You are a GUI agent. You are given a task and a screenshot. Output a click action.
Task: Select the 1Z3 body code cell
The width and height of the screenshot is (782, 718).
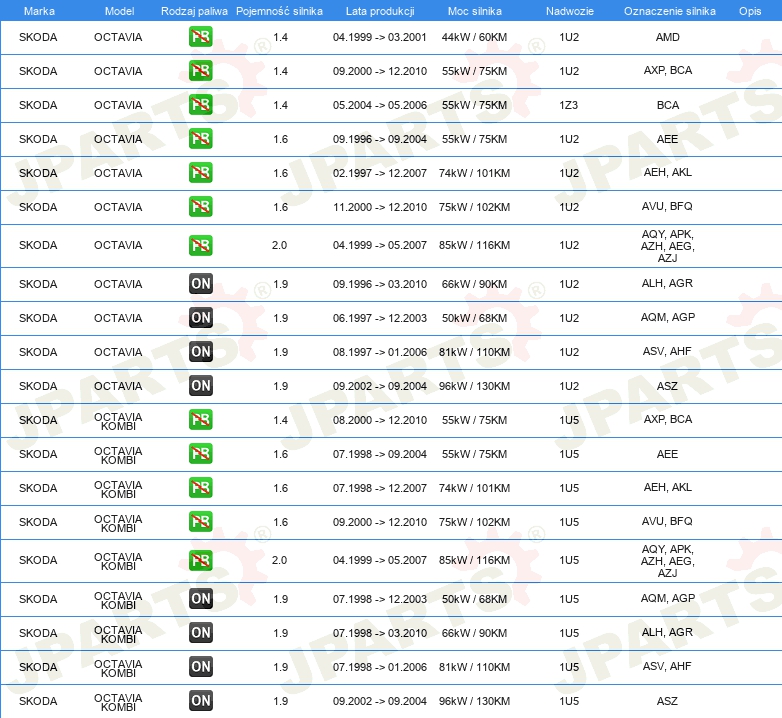click(x=569, y=105)
